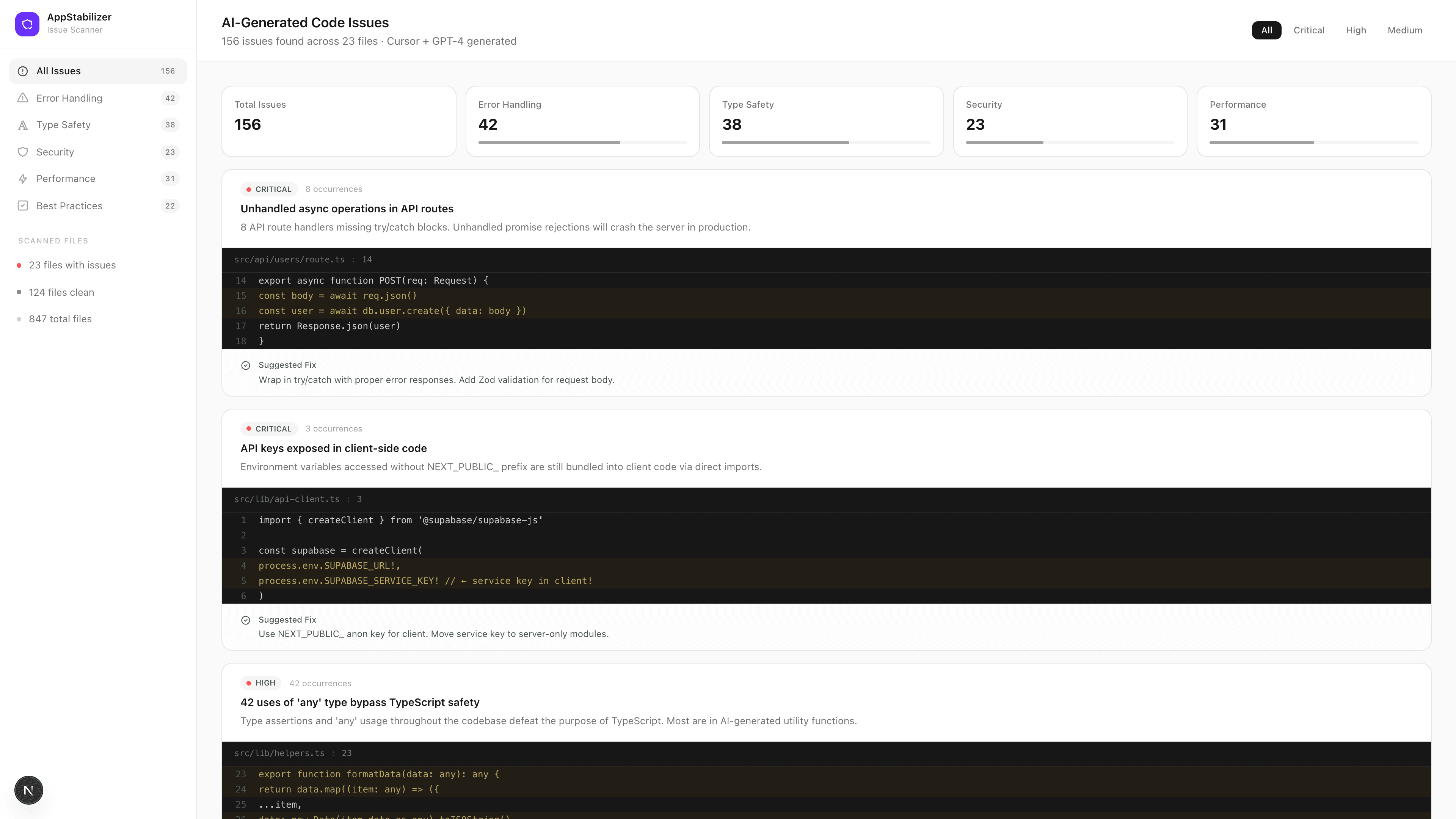Click the Type Safety icon in sidebar
This screenshot has width=1456, height=819.
23,125
